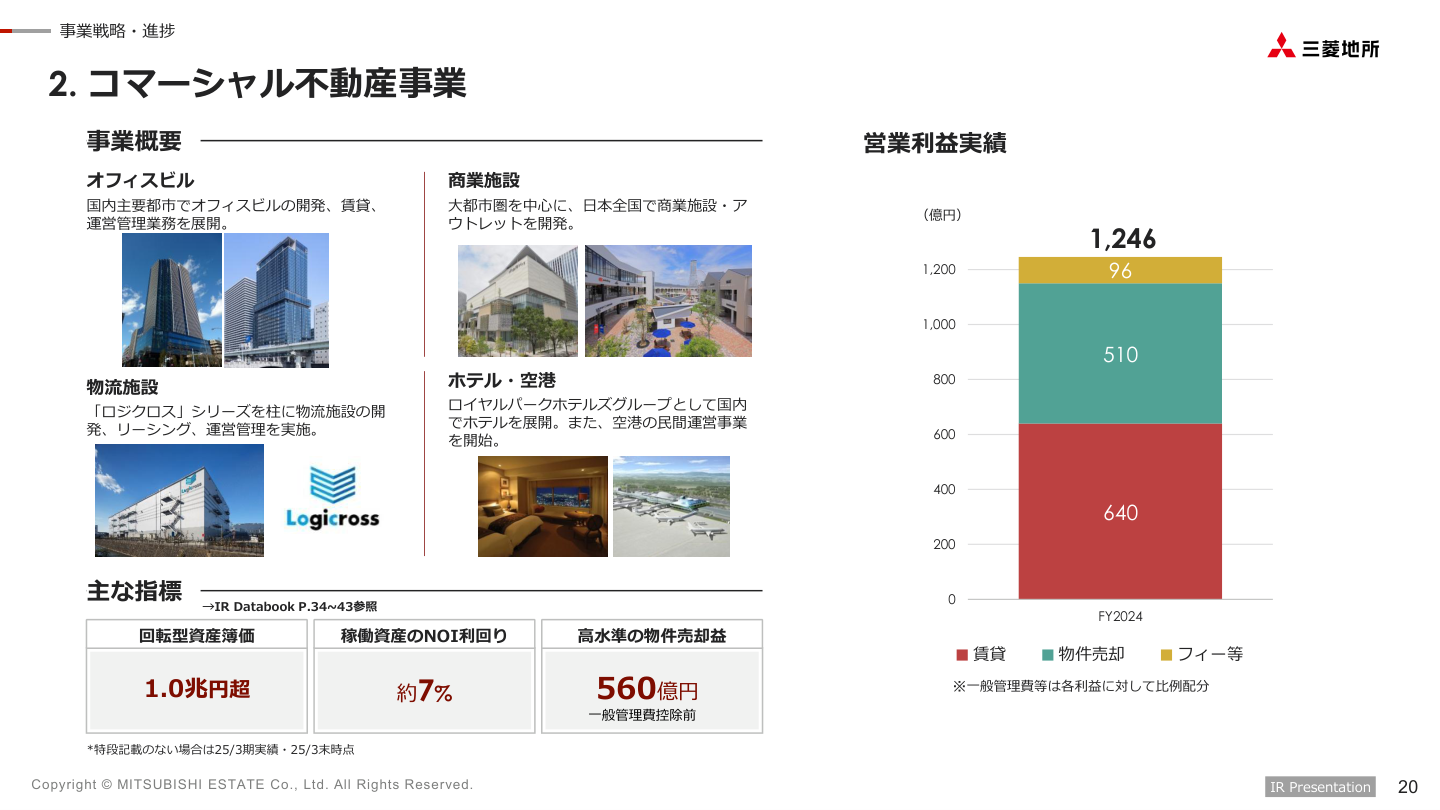
Task: Select the teal 510 bar segment
Action: pos(1120,354)
